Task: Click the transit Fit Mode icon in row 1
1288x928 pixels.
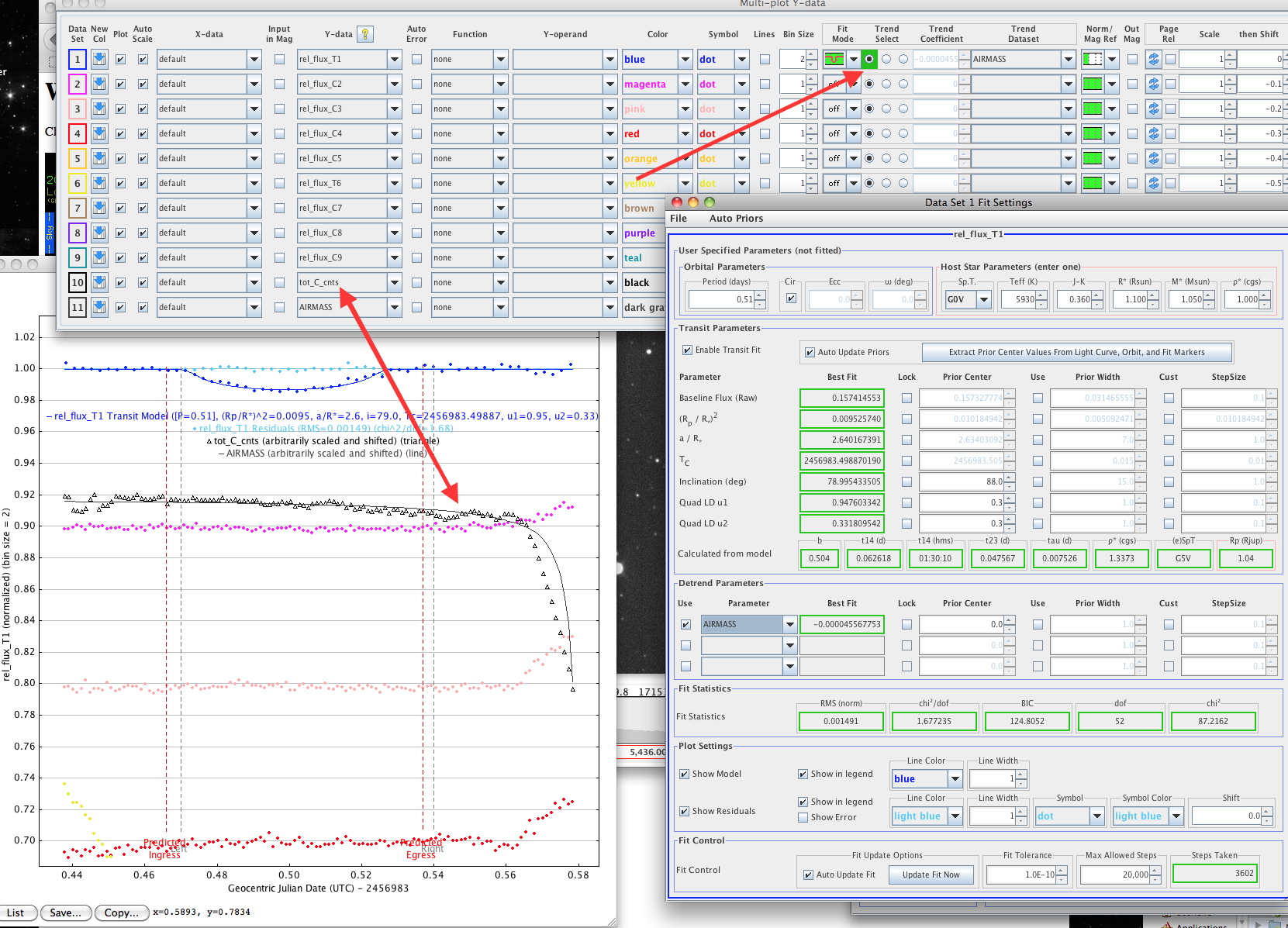Action: pos(834,59)
